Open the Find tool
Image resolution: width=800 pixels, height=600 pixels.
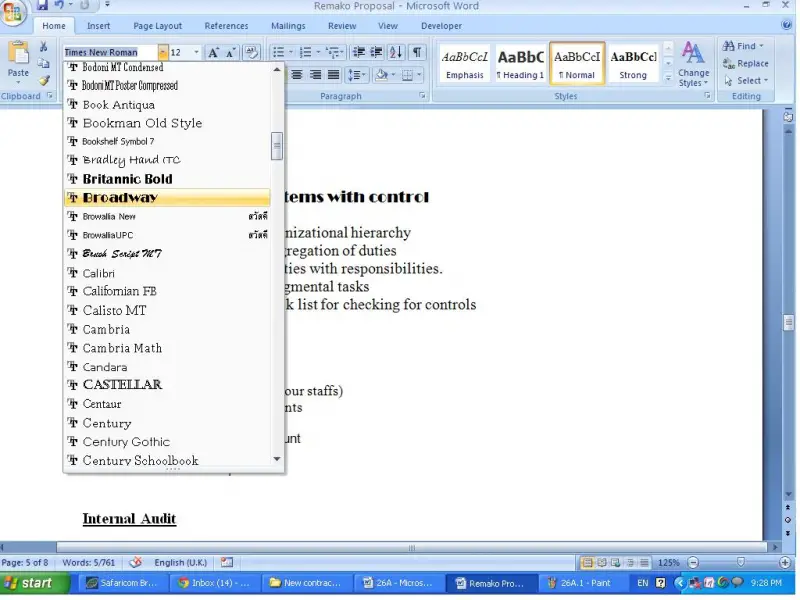[x=743, y=46]
